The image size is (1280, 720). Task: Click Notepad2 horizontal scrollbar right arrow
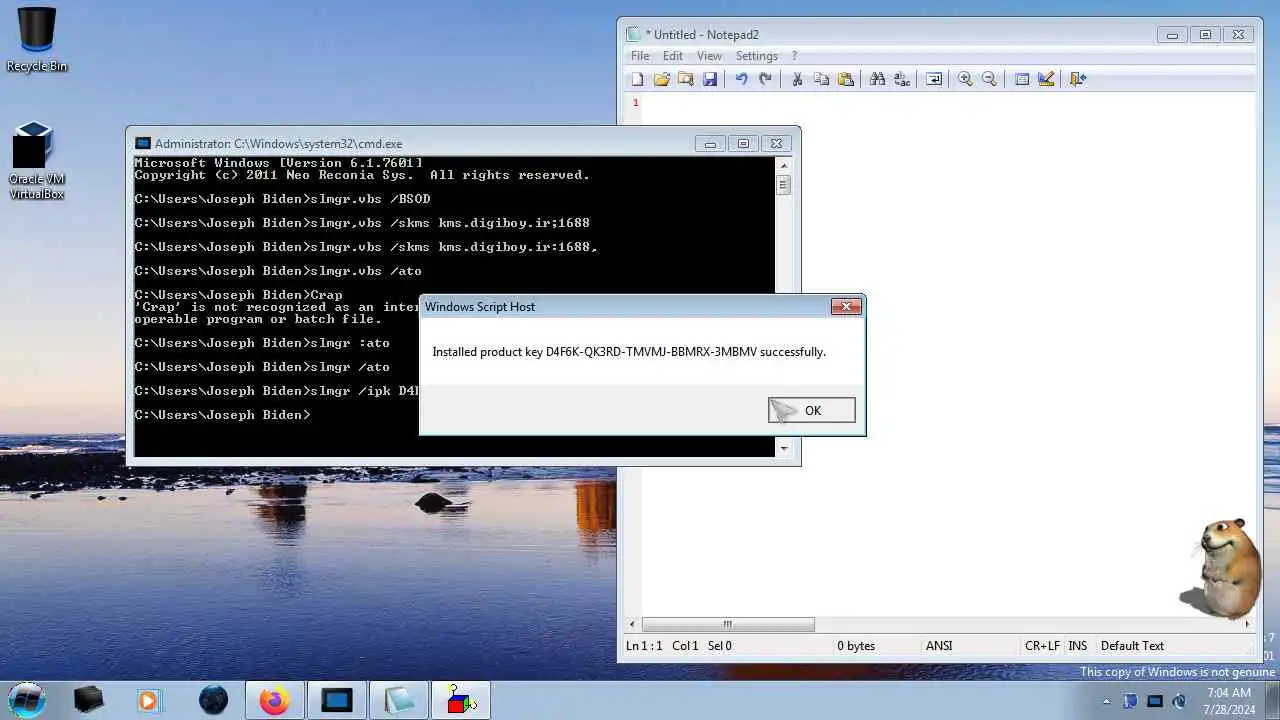pyautogui.click(x=1247, y=625)
